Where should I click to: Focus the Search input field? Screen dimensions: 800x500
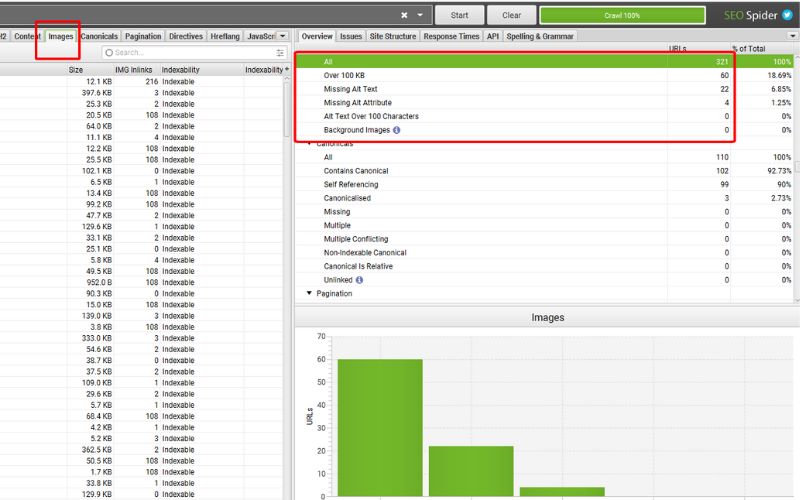(194, 53)
